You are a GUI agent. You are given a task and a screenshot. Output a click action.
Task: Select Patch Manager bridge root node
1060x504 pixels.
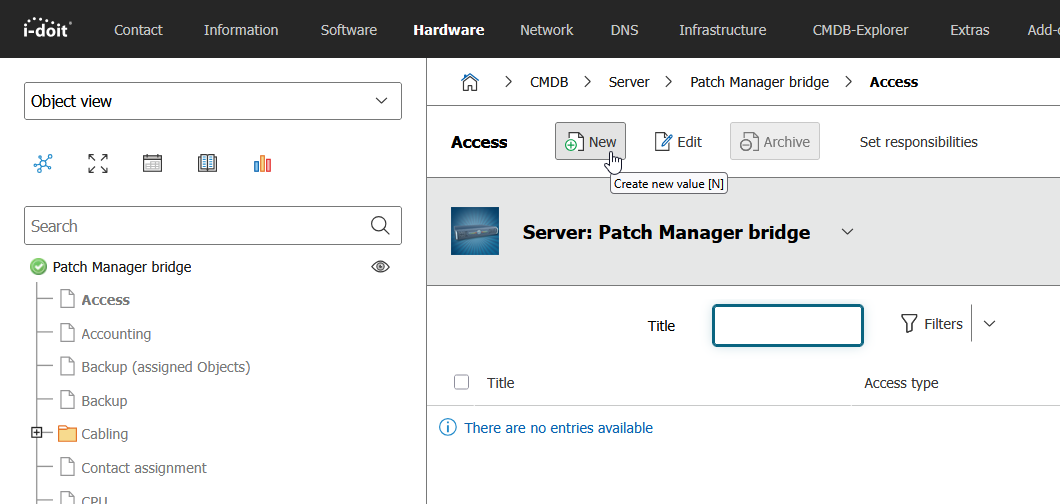(122, 267)
